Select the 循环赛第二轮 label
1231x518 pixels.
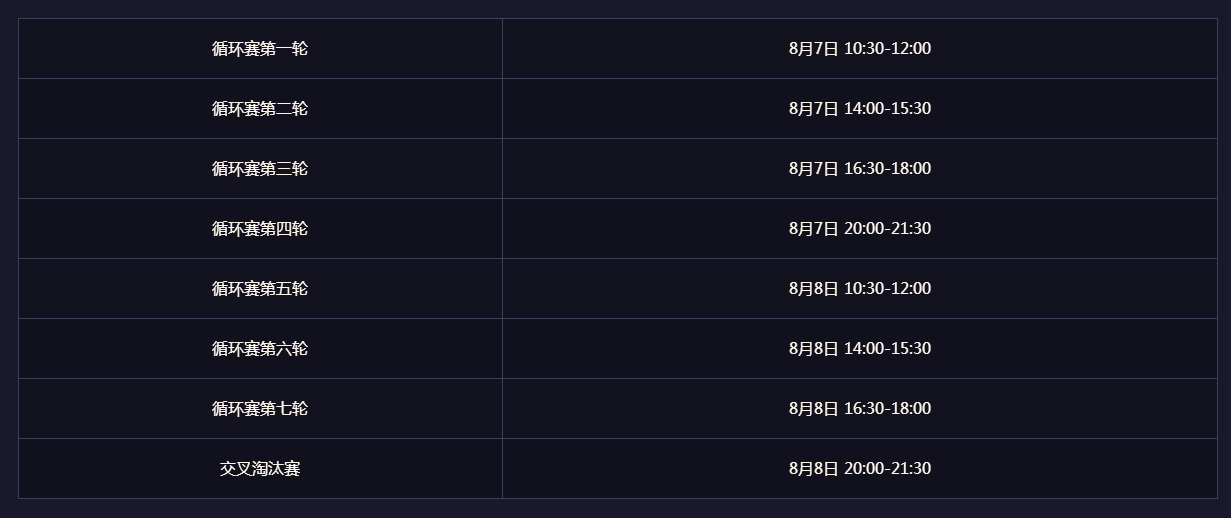260,108
